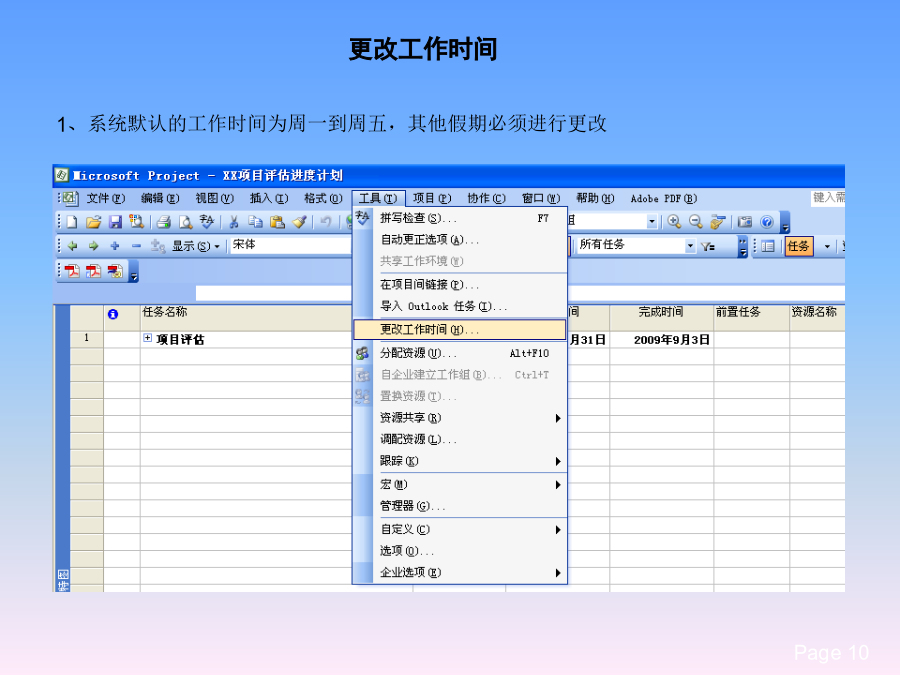Open 选项 (O) from Tools menu
The image size is (900, 675).
click(x=460, y=551)
